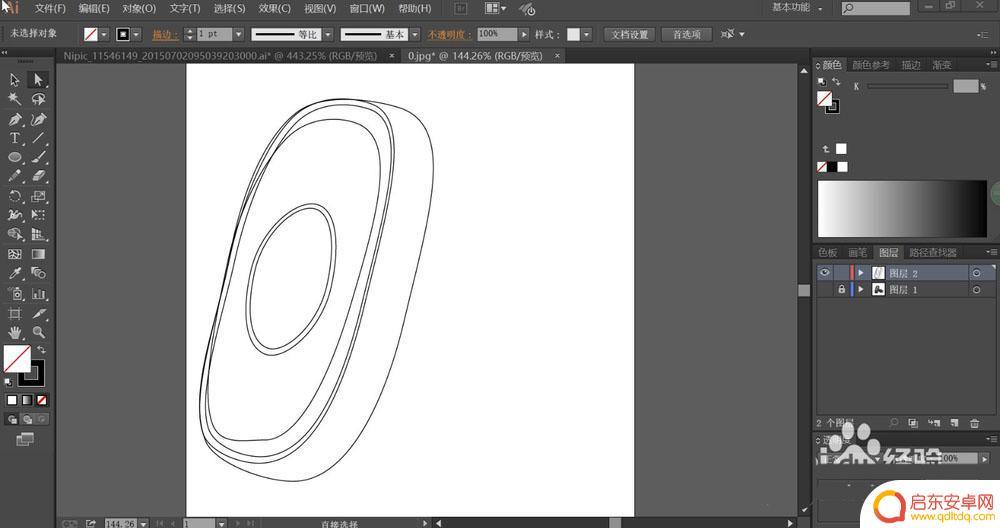Toggle the lock on 图层 1
The height and width of the screenshot is (528, 1000).
coord(841,290)
